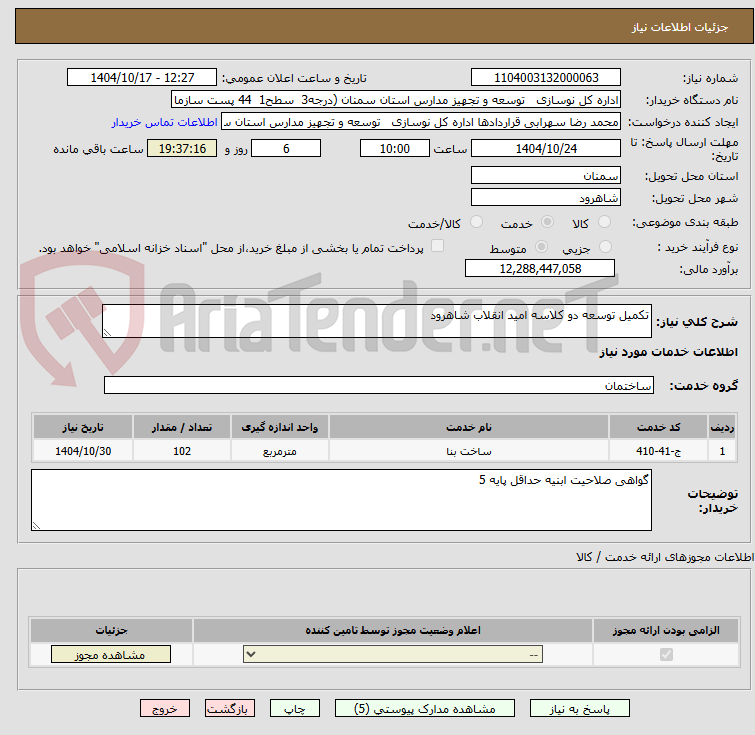Toggle Islamic treasury bonds payment checkbox

(x=437, y=246)
